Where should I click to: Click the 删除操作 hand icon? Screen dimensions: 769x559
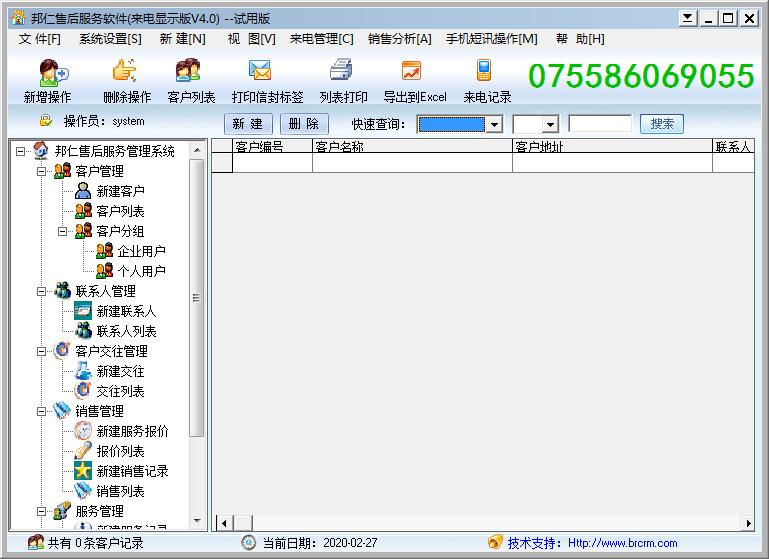[125, 70]
